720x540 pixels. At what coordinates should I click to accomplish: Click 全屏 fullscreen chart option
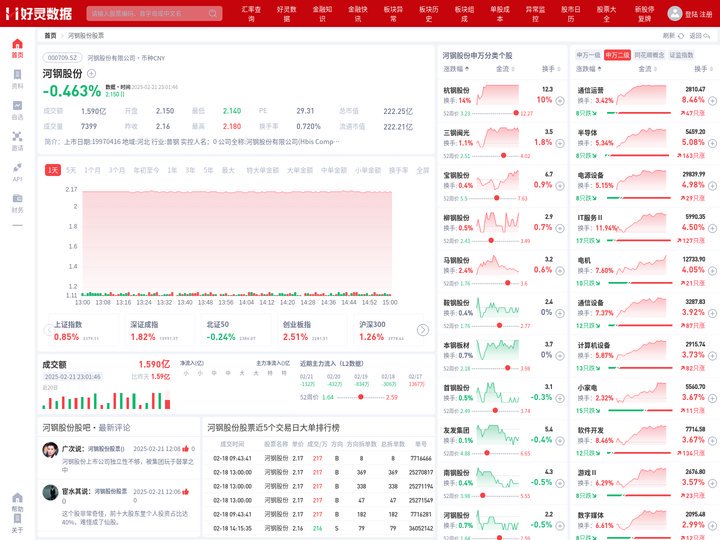[422, 170]
